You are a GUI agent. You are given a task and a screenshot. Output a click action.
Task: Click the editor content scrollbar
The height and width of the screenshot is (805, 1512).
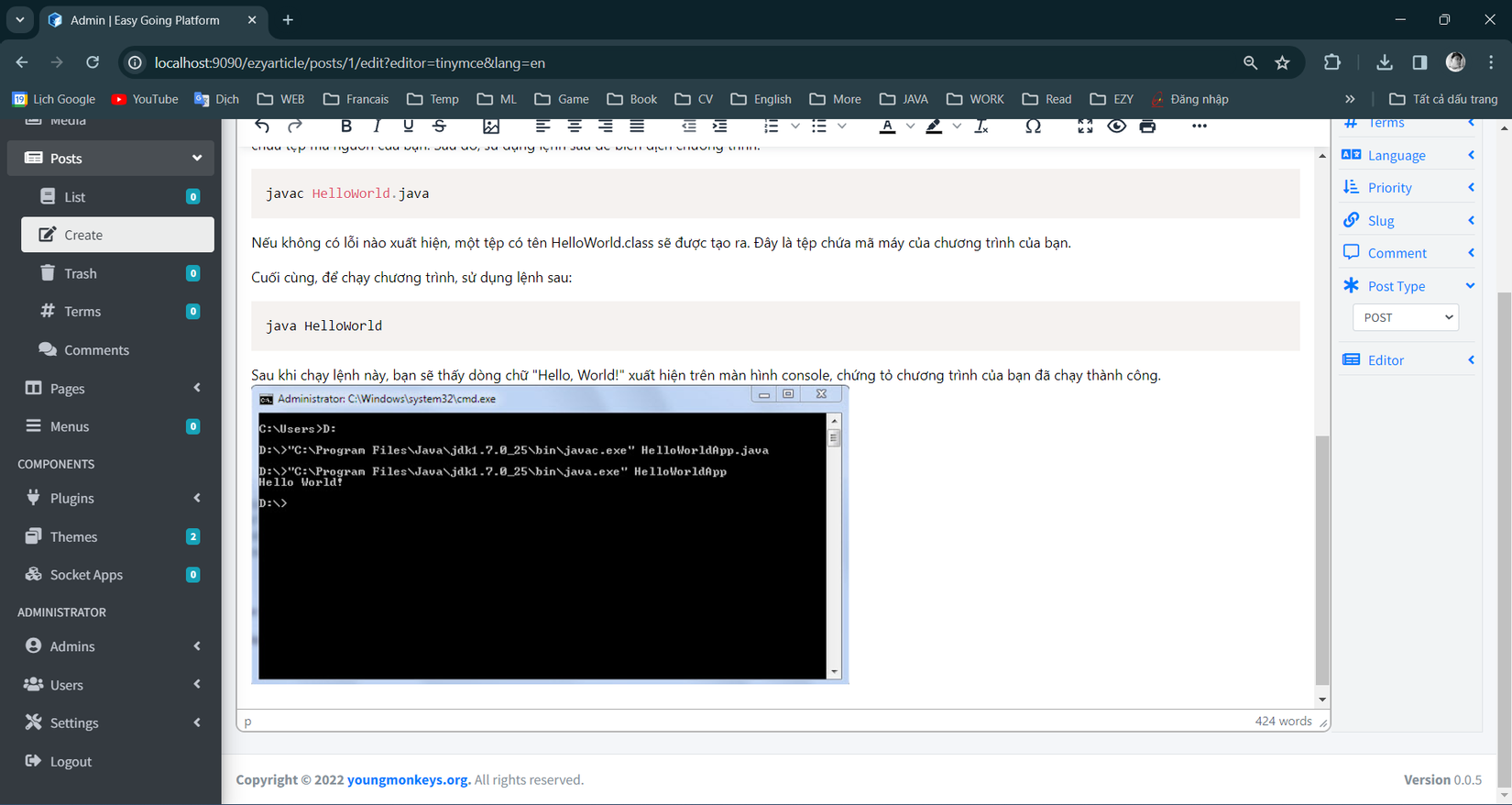(1321, 560)
